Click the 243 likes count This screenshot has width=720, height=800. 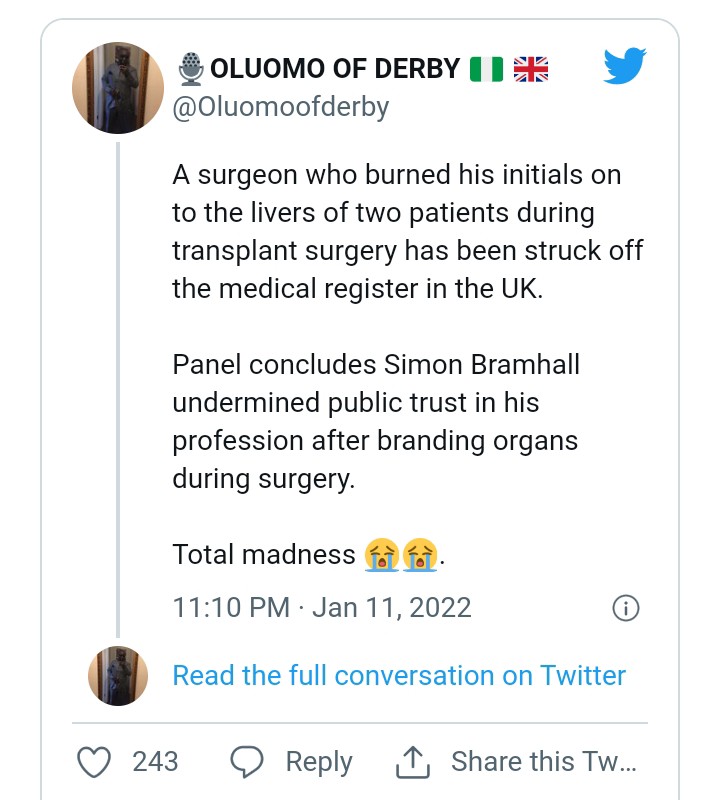coord(155,762)
